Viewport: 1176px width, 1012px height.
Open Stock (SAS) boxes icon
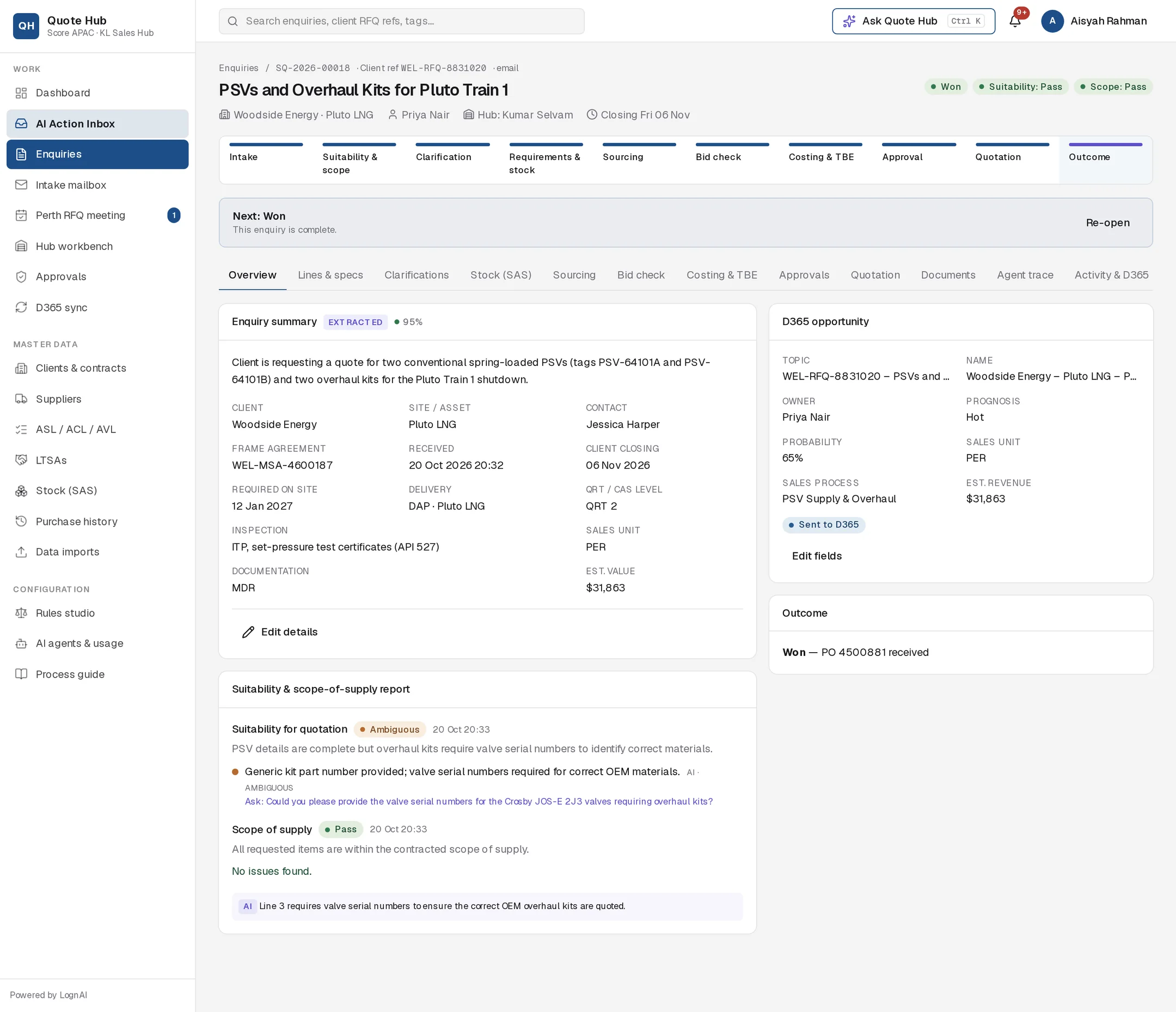(21, 490)
